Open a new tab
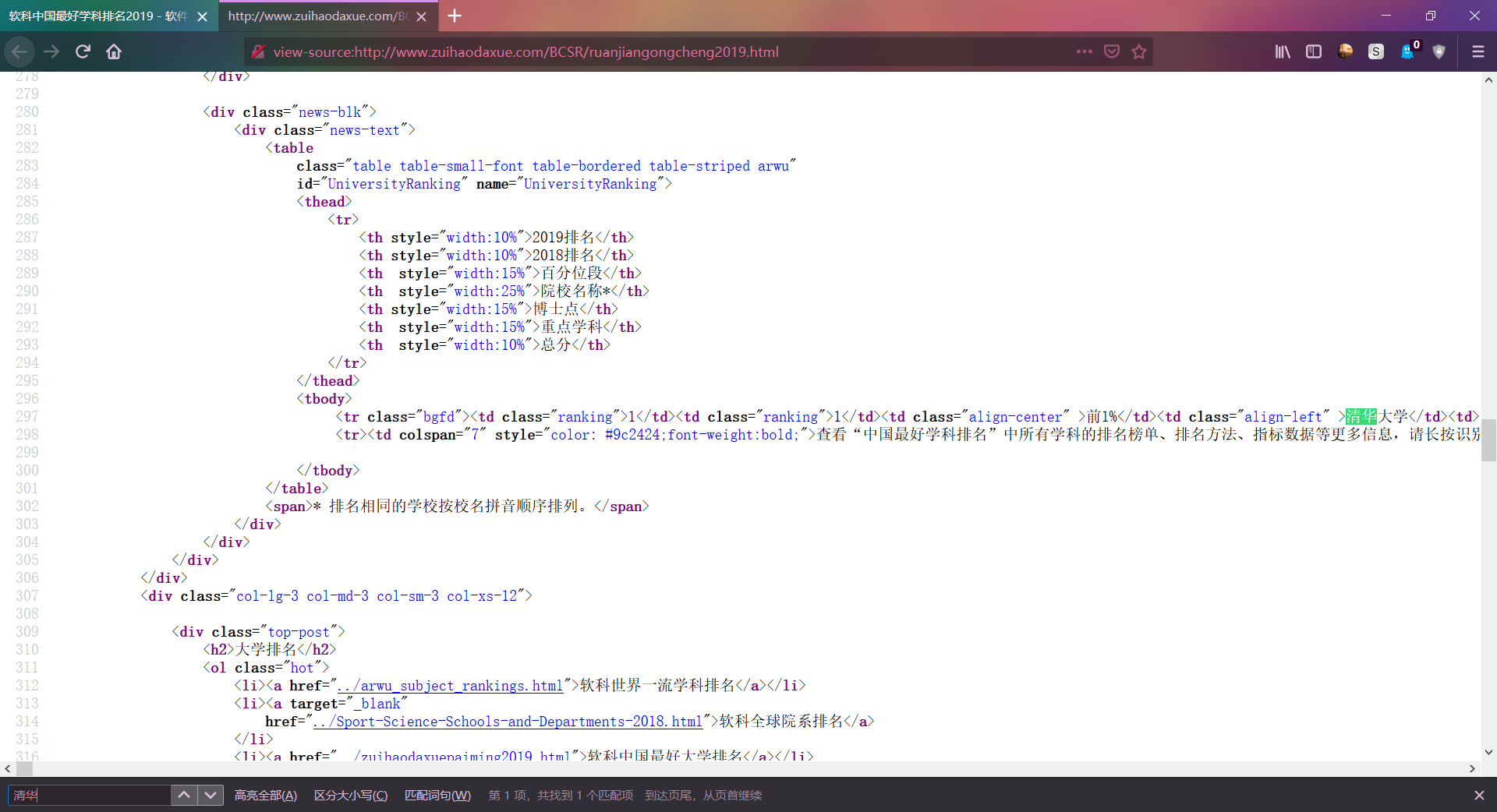Viewport: 1497px width, 812px height. click(x=455, y=16)
